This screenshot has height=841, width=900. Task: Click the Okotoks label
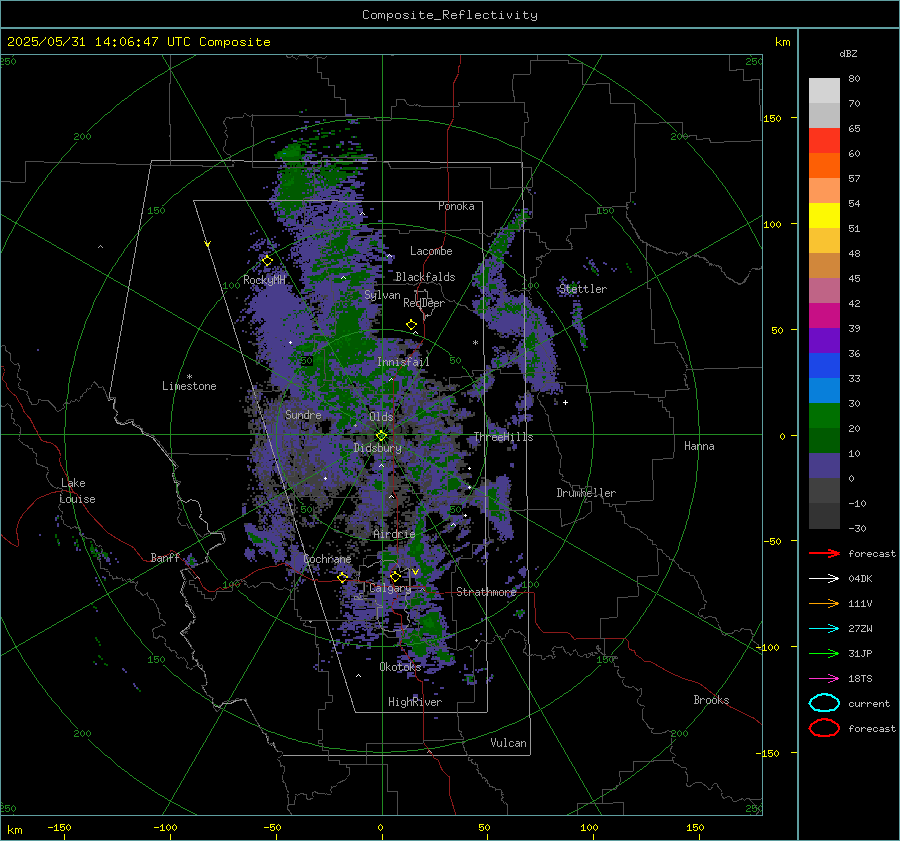400,667
